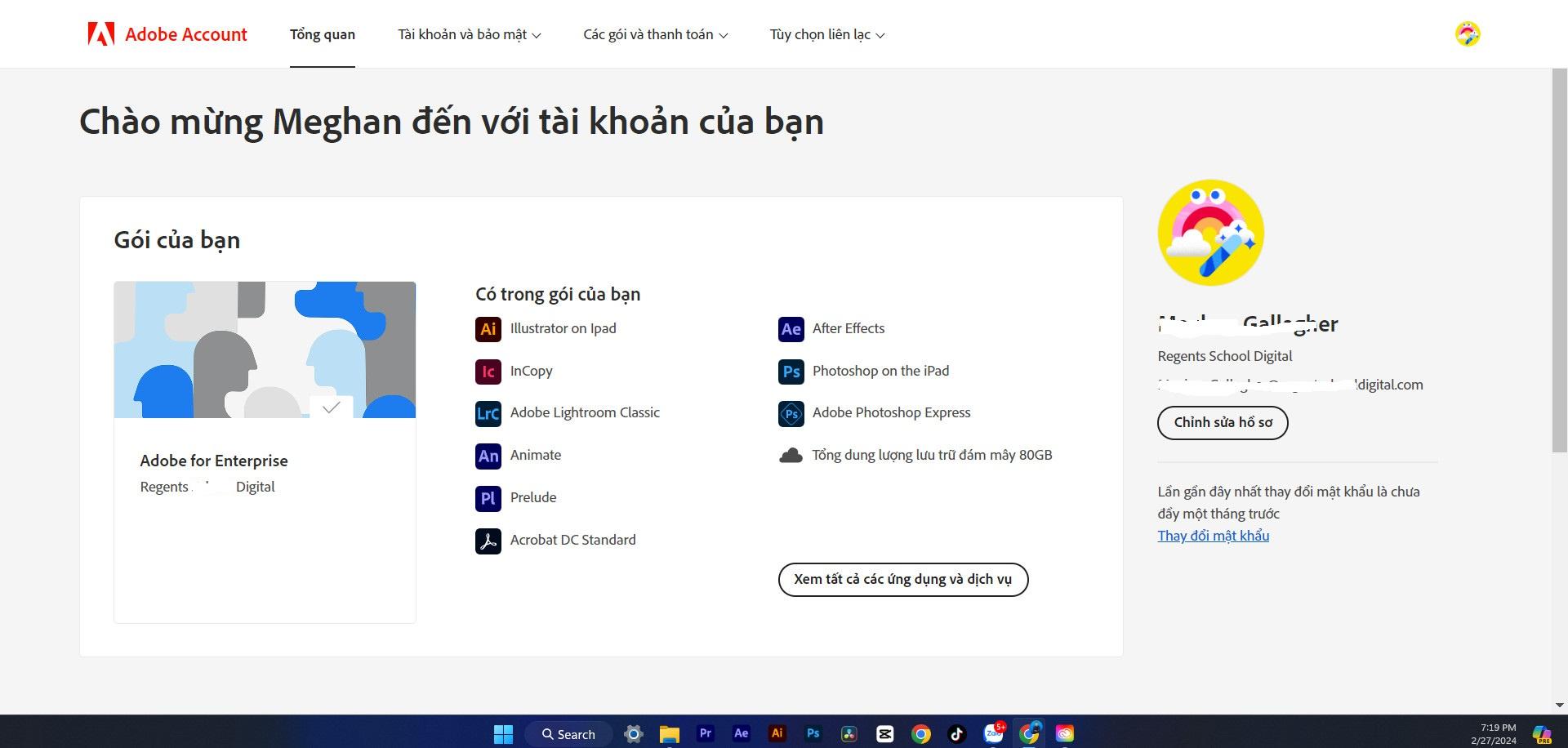The image size is (1568, 748).
Task: Click the 'Có trong gói của bạn' heading
Action: (x=558, y=294)
